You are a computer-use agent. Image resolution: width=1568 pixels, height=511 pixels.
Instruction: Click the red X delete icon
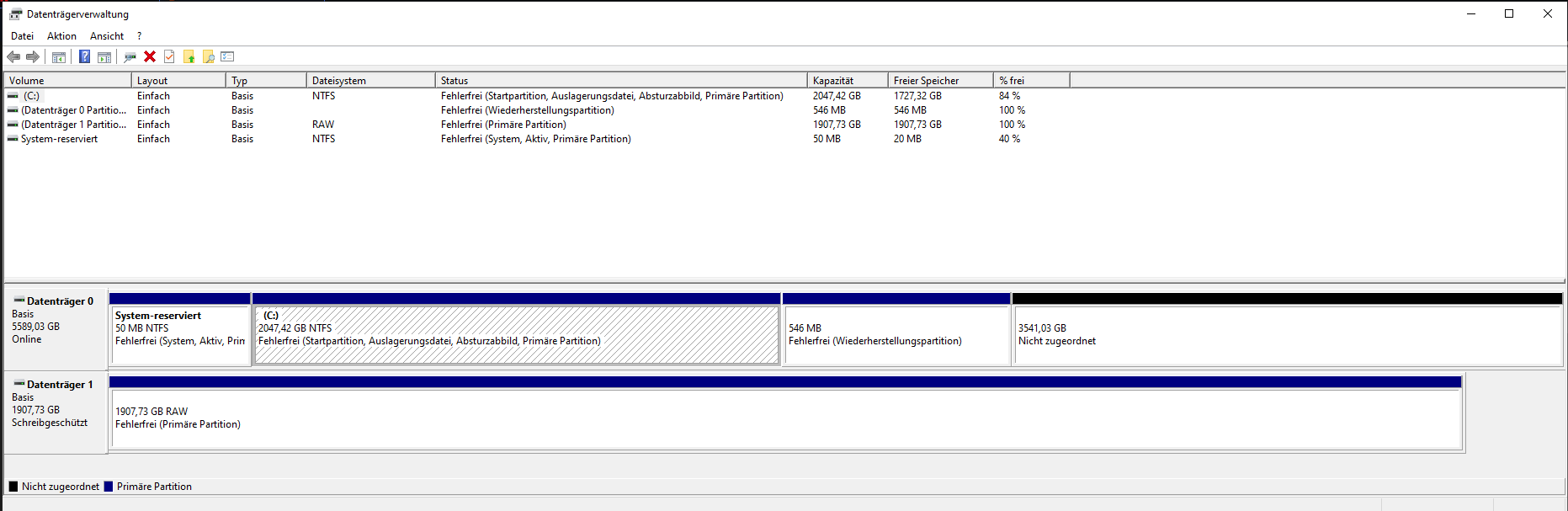[x=150, y=57]
